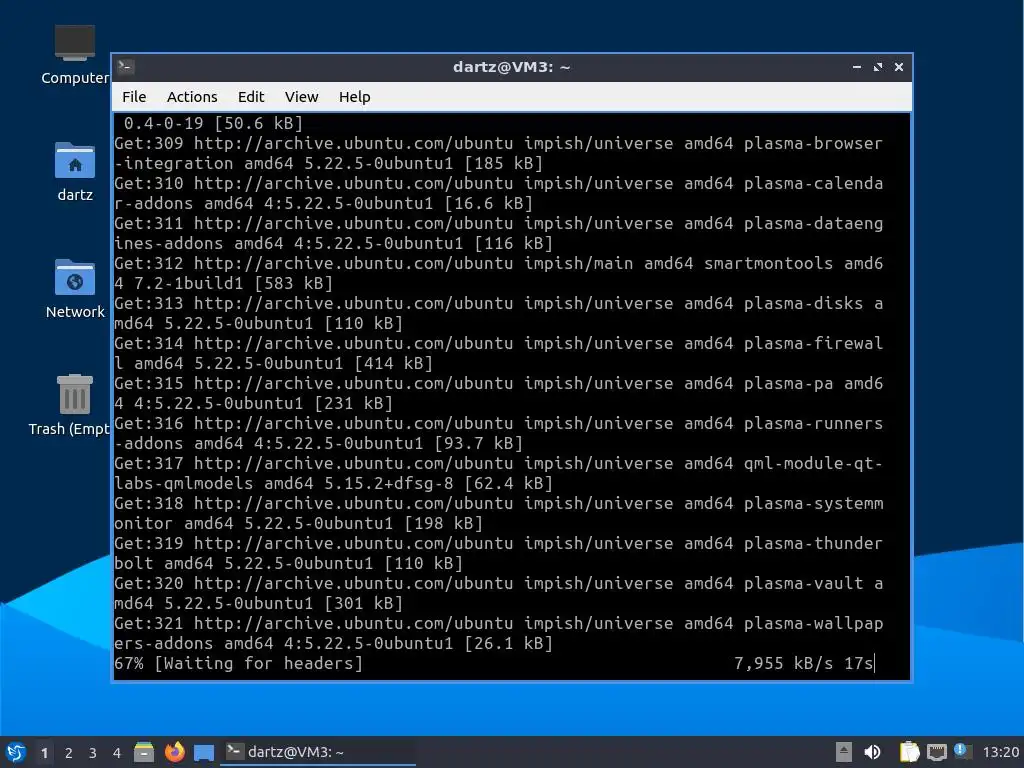The height and width of the screenshot is (768, 1024).
Task: Click the dartz@VM3 window title text
Action: pos(511,67)
